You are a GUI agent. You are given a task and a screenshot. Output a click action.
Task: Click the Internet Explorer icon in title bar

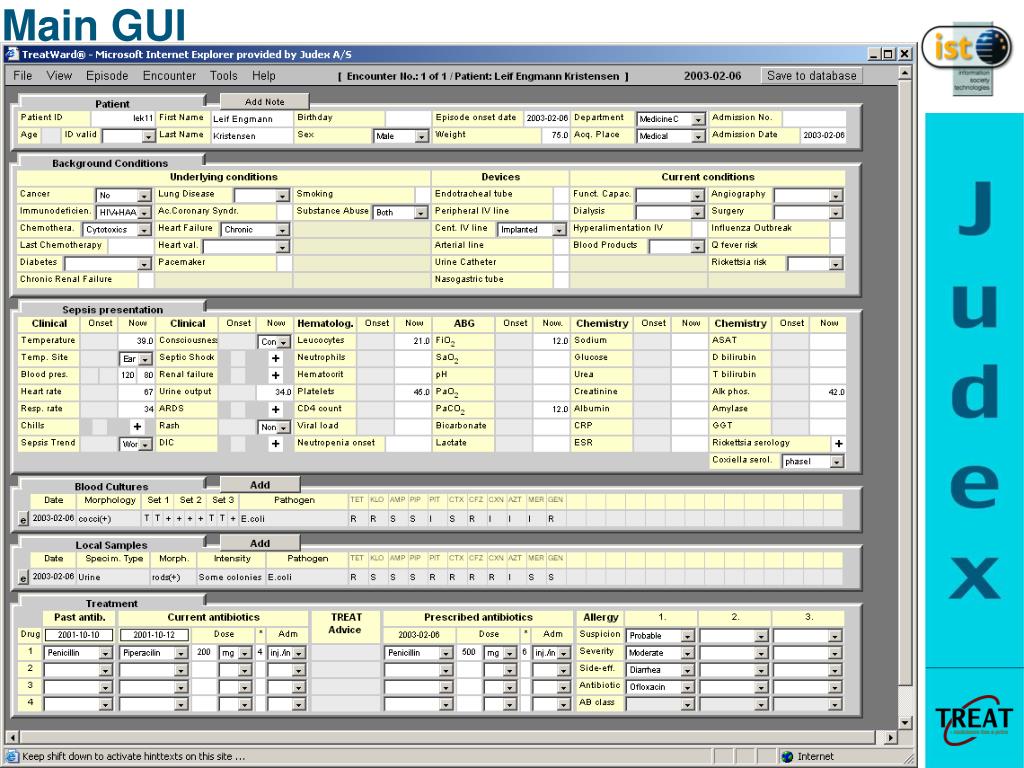click(x=12, y=54)
